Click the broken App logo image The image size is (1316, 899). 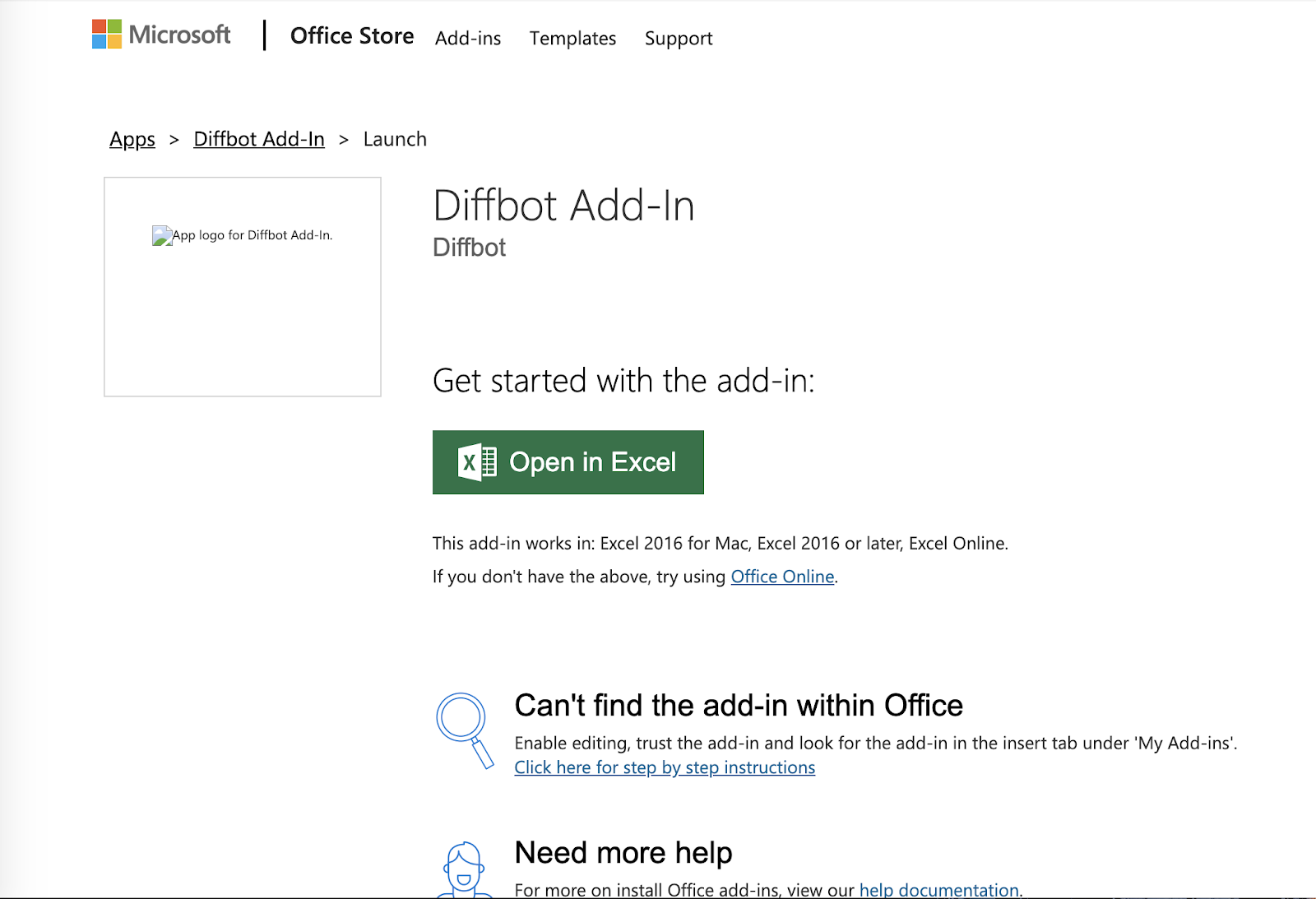243,236
